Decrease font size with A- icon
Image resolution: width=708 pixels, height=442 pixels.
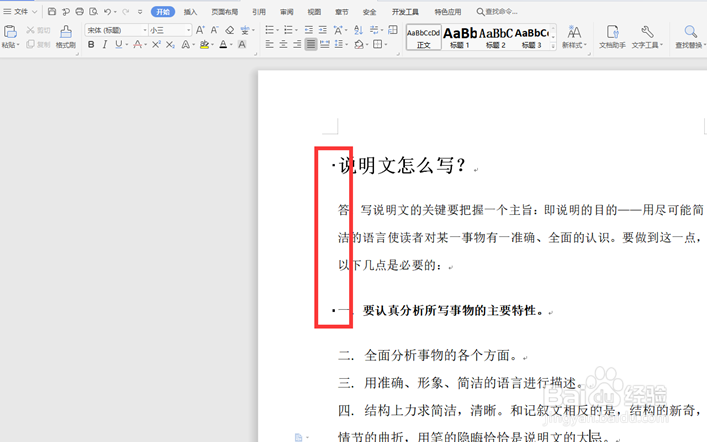tap(214, 30)
